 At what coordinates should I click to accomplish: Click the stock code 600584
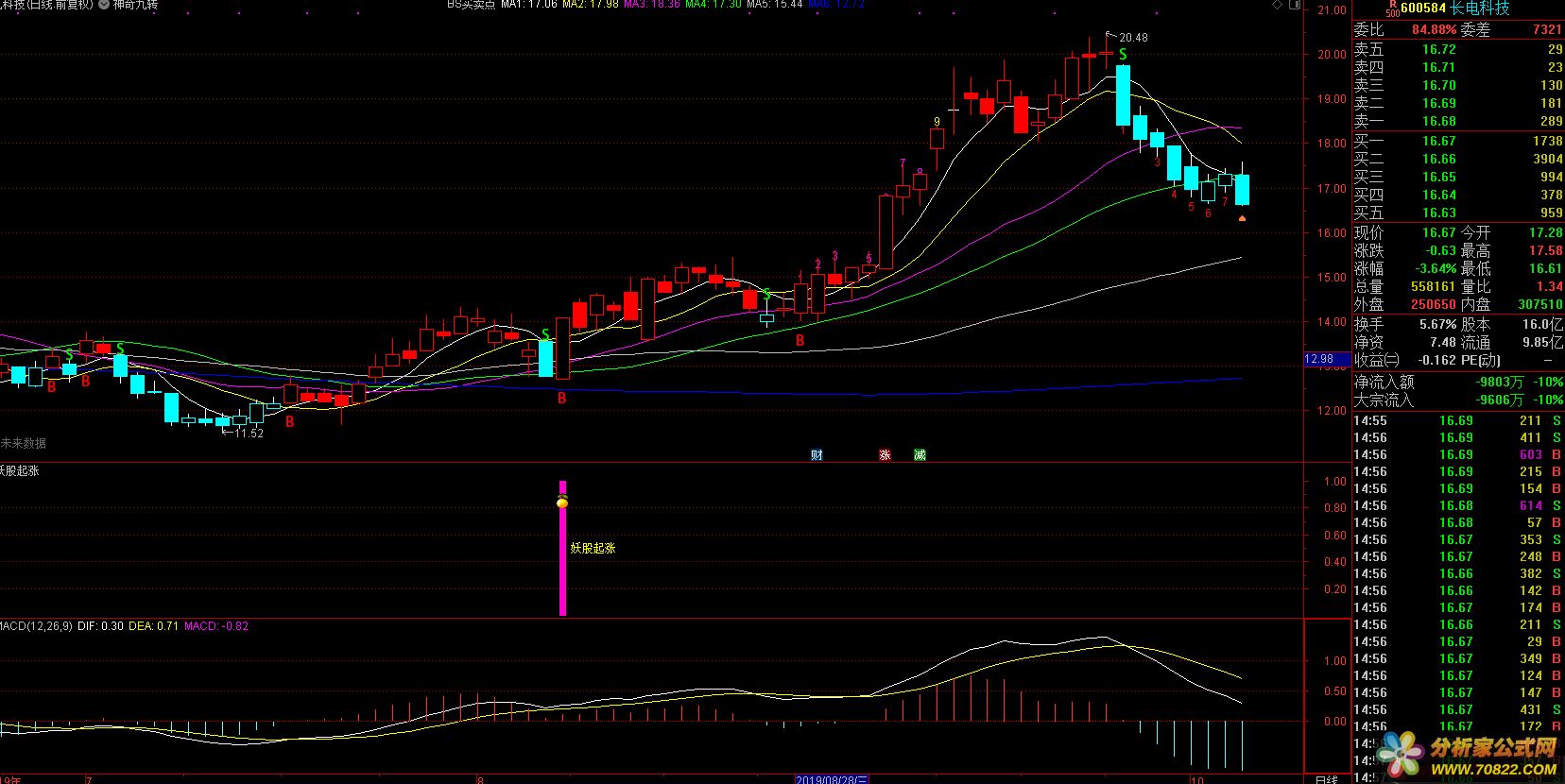1423,8
